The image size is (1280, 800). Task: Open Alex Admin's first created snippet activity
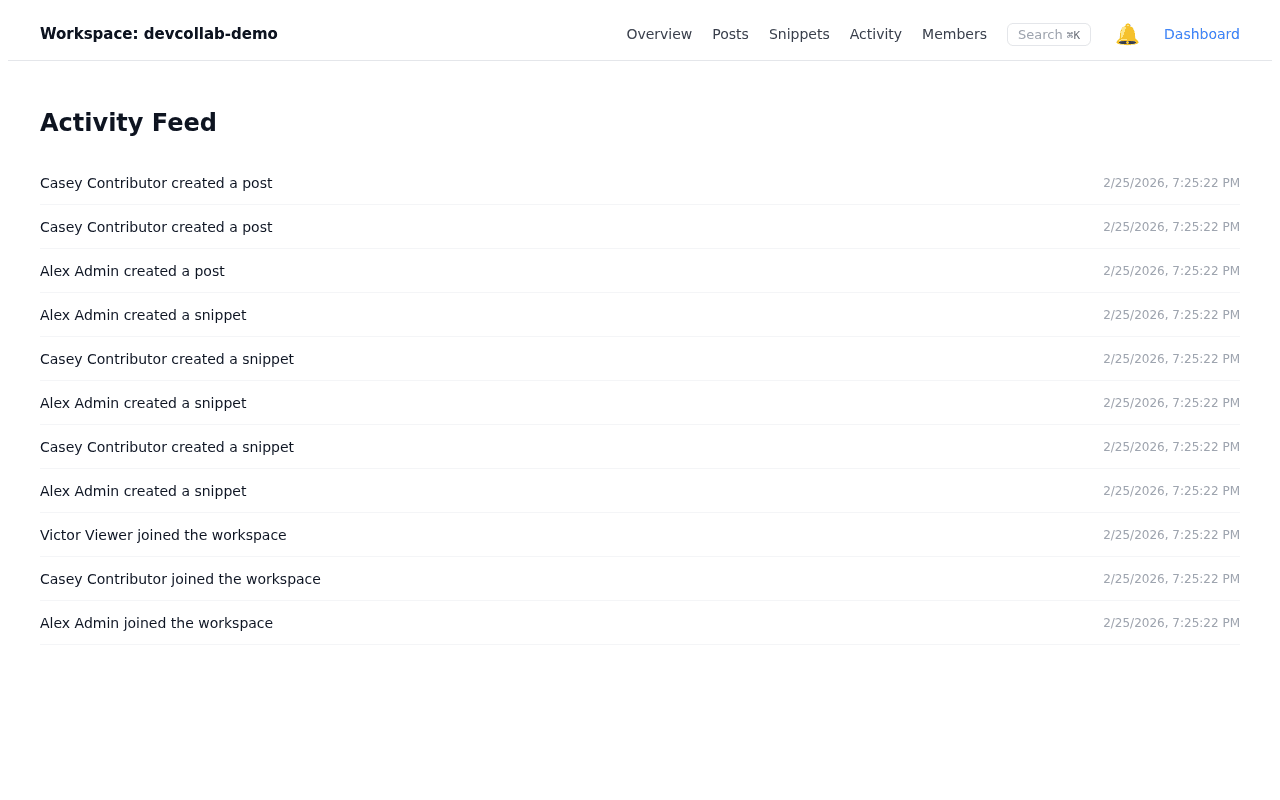coord(143,313)
